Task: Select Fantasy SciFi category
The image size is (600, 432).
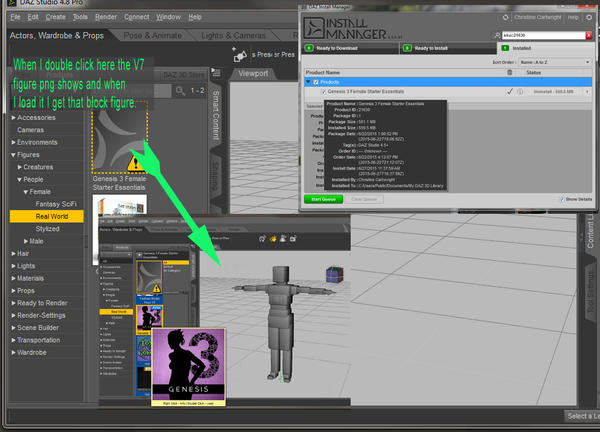Action: pos(56,204)
